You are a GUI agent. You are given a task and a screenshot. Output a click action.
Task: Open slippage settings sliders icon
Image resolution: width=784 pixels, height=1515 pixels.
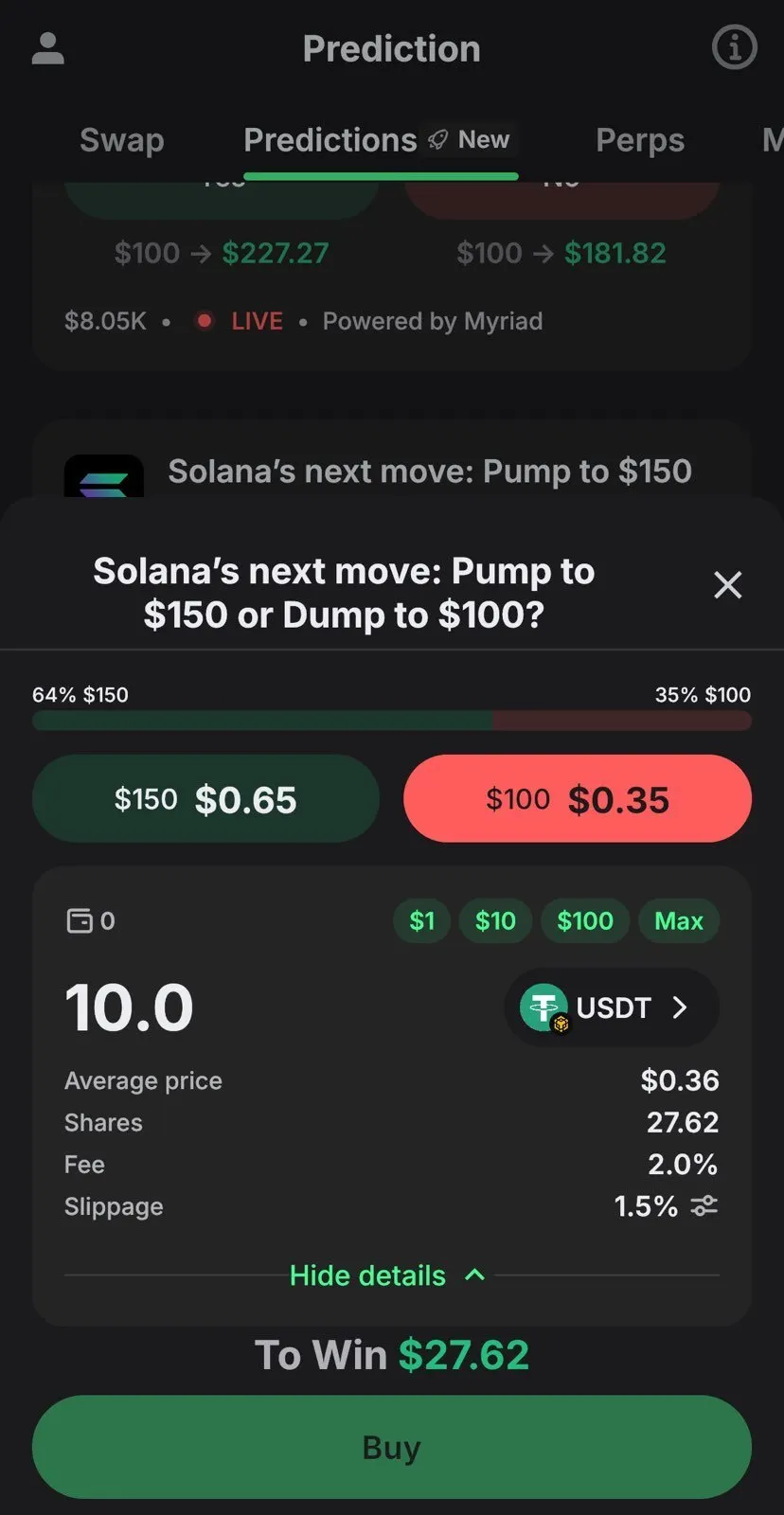704,1206
